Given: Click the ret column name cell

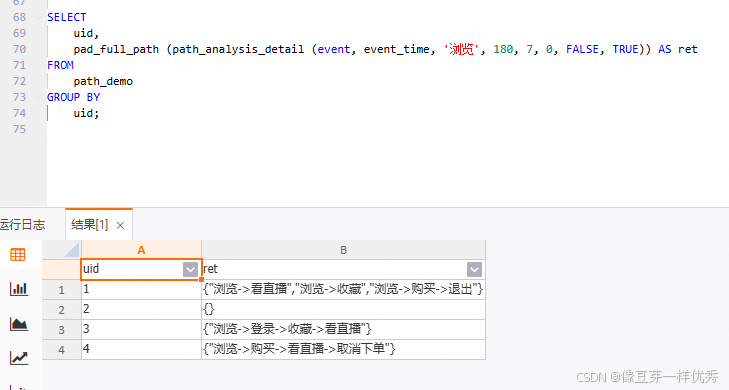Looking at the screenshot, I should 344,269.
